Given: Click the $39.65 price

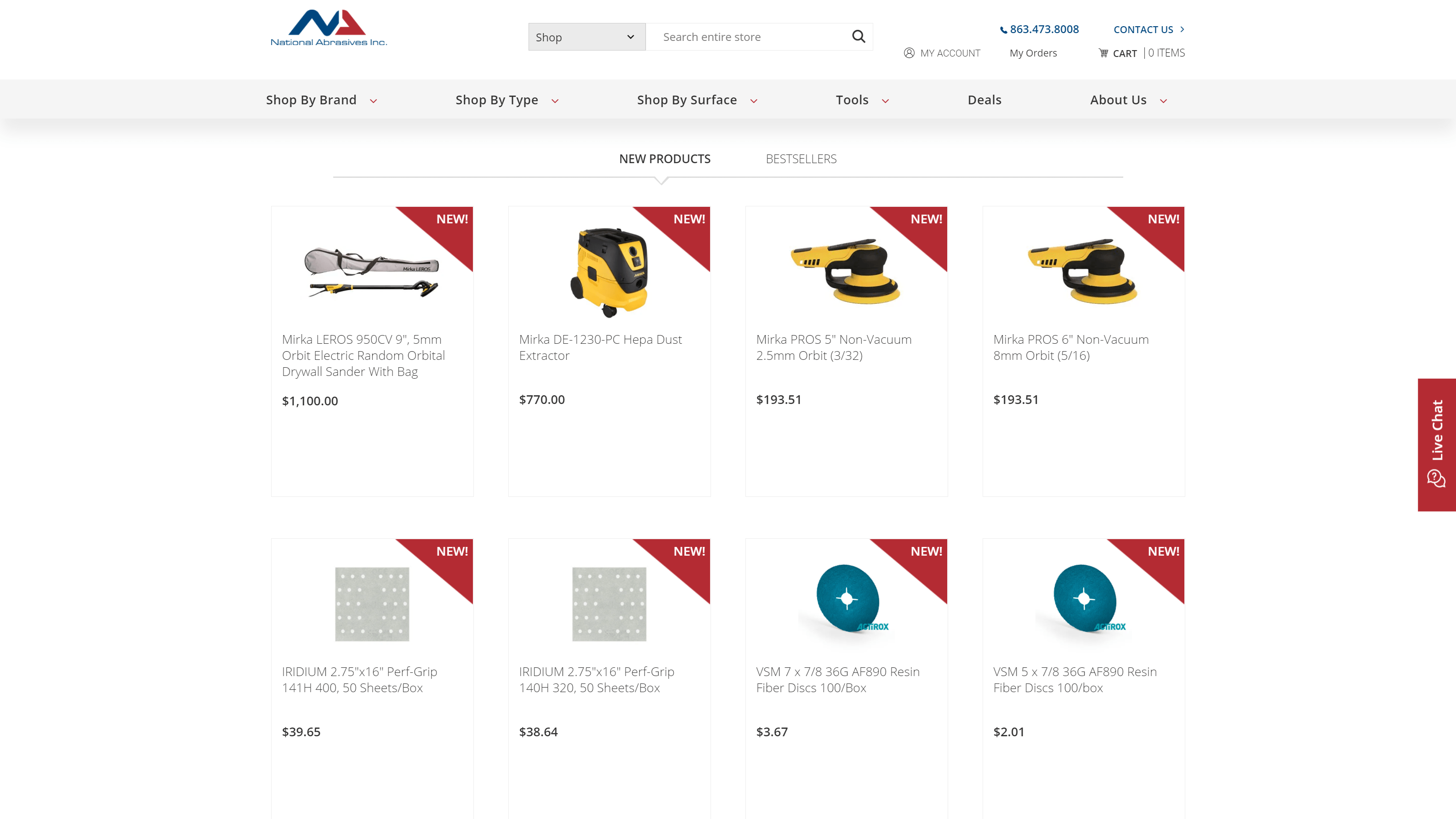Looking at the screenshot, I should click(x=301, y=732).
